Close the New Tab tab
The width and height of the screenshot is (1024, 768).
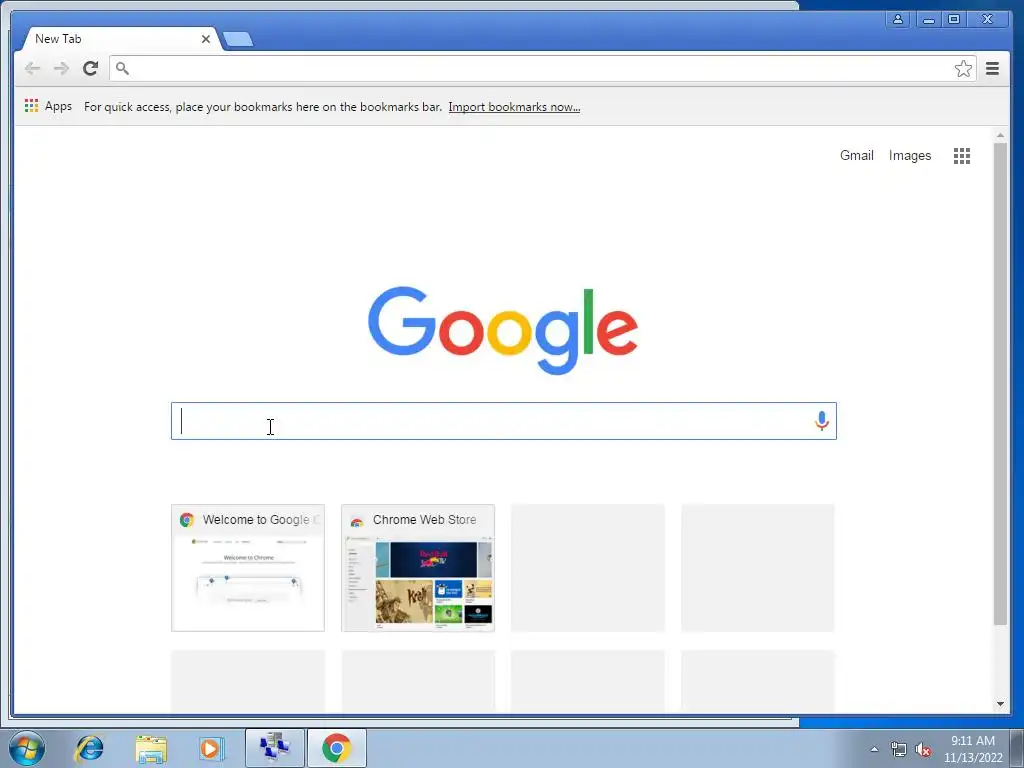point(206,39)
